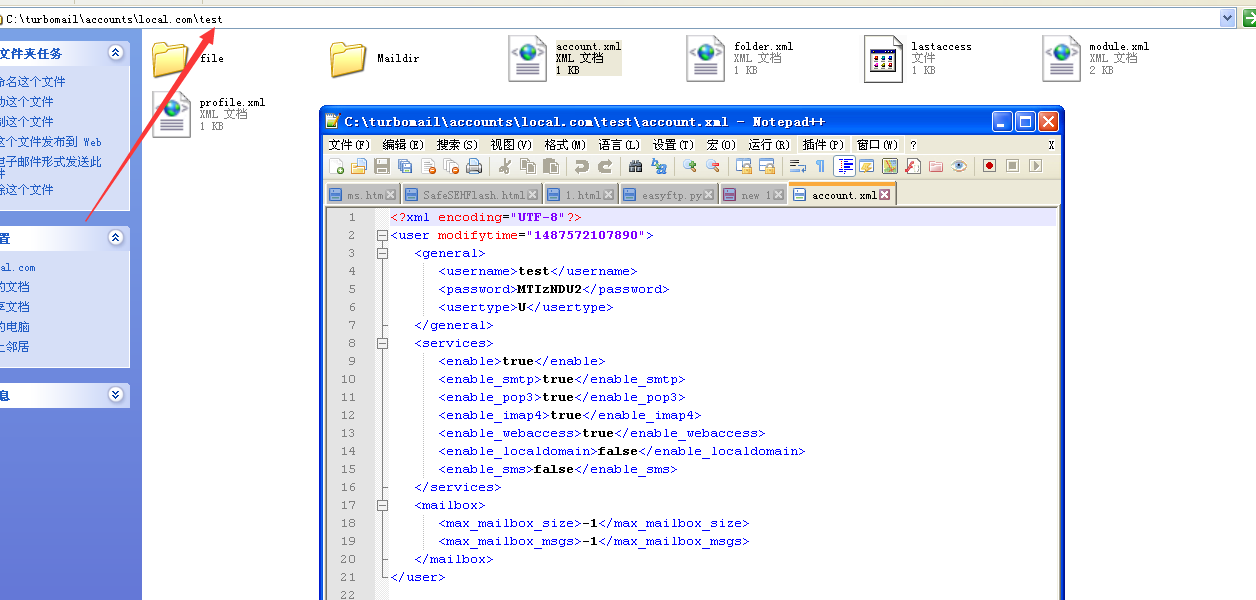Click the New file icon in Notepad++ toolbar

point(337,166)
